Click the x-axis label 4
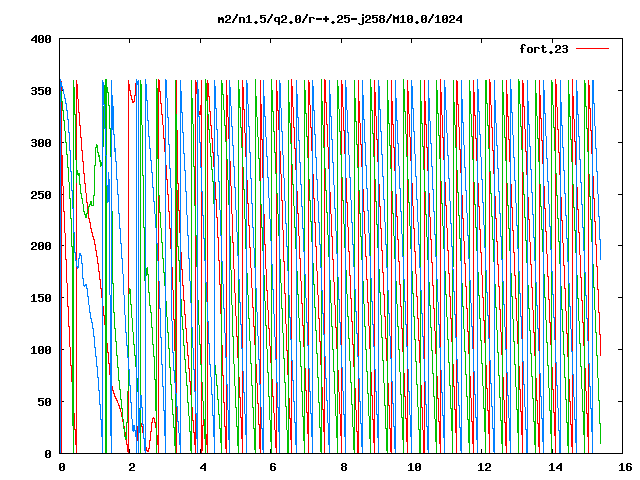This screenshot has height=480, width=640. 203,467
